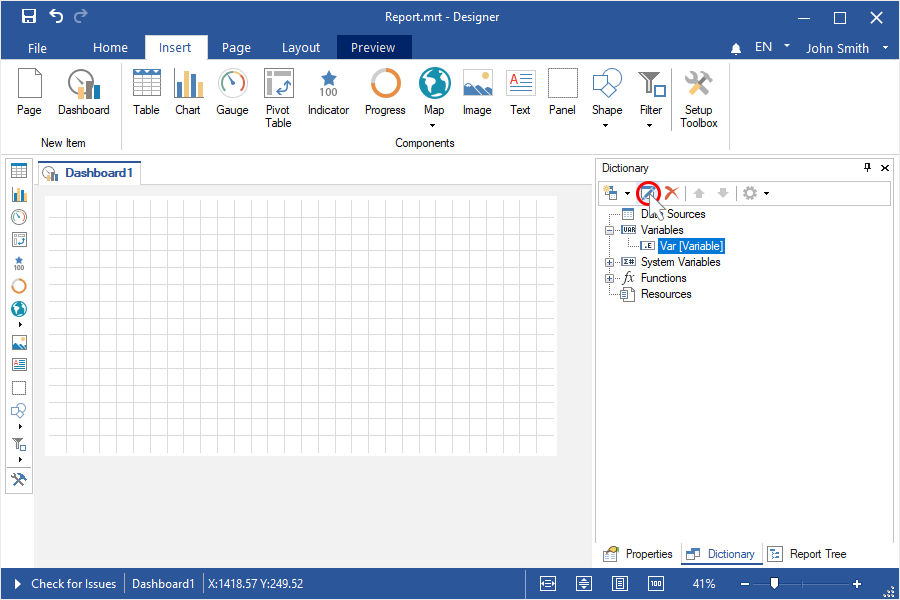Open the notifications bell

point(736,48)
